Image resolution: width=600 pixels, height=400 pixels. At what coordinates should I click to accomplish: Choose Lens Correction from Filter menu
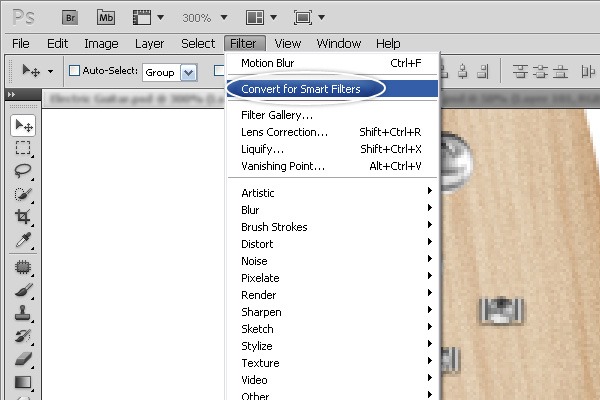coord(332,132)
